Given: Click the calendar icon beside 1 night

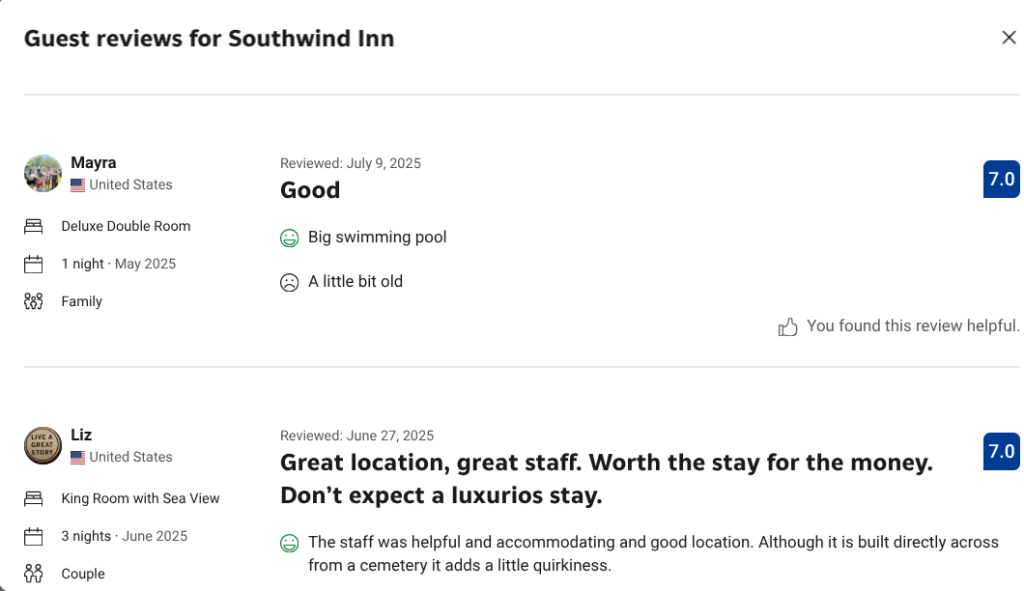Looking at the screenshot, I should [34, 264].
